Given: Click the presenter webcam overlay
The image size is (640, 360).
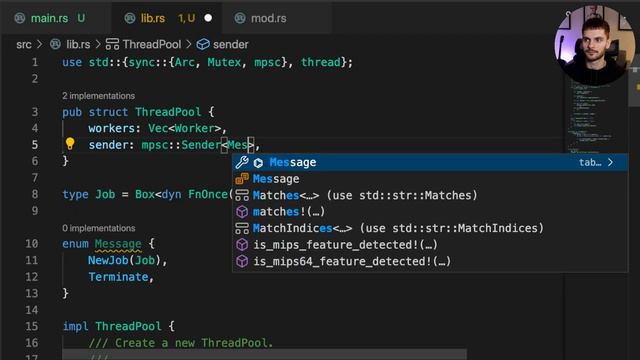Looking at the screenshot, I should (594, 44).
